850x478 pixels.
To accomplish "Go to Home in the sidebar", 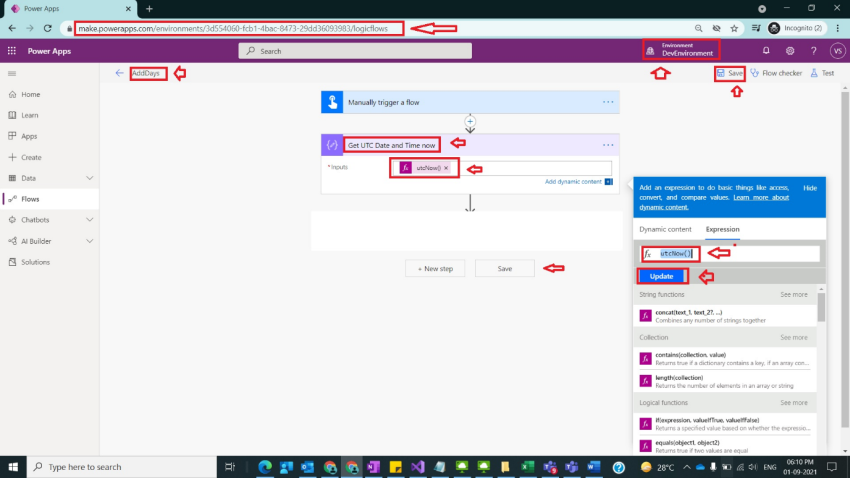I will click(30, 94).
